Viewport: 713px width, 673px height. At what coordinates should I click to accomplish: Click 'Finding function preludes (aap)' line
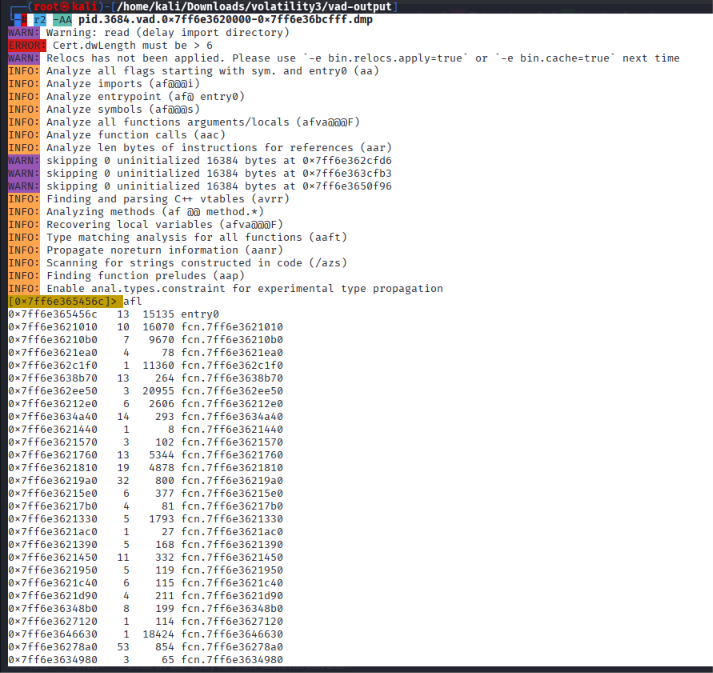(x=145, y=276)
